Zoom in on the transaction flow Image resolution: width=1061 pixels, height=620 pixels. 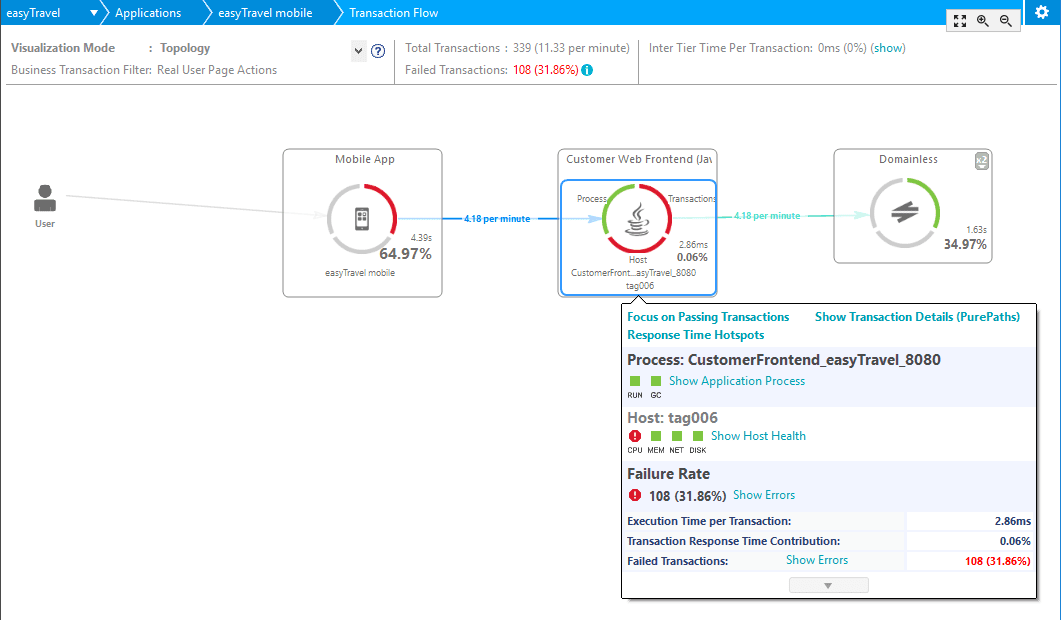(983, 21)
